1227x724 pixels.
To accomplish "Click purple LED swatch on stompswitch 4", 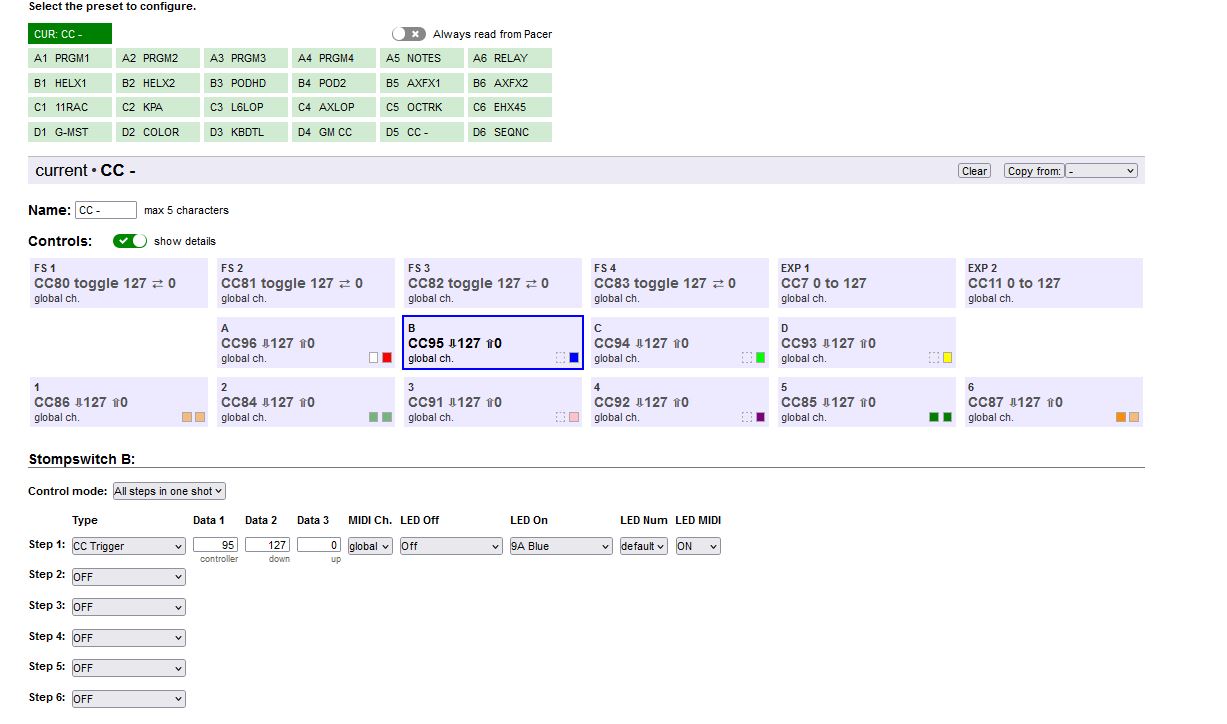I will pos(761,417).
